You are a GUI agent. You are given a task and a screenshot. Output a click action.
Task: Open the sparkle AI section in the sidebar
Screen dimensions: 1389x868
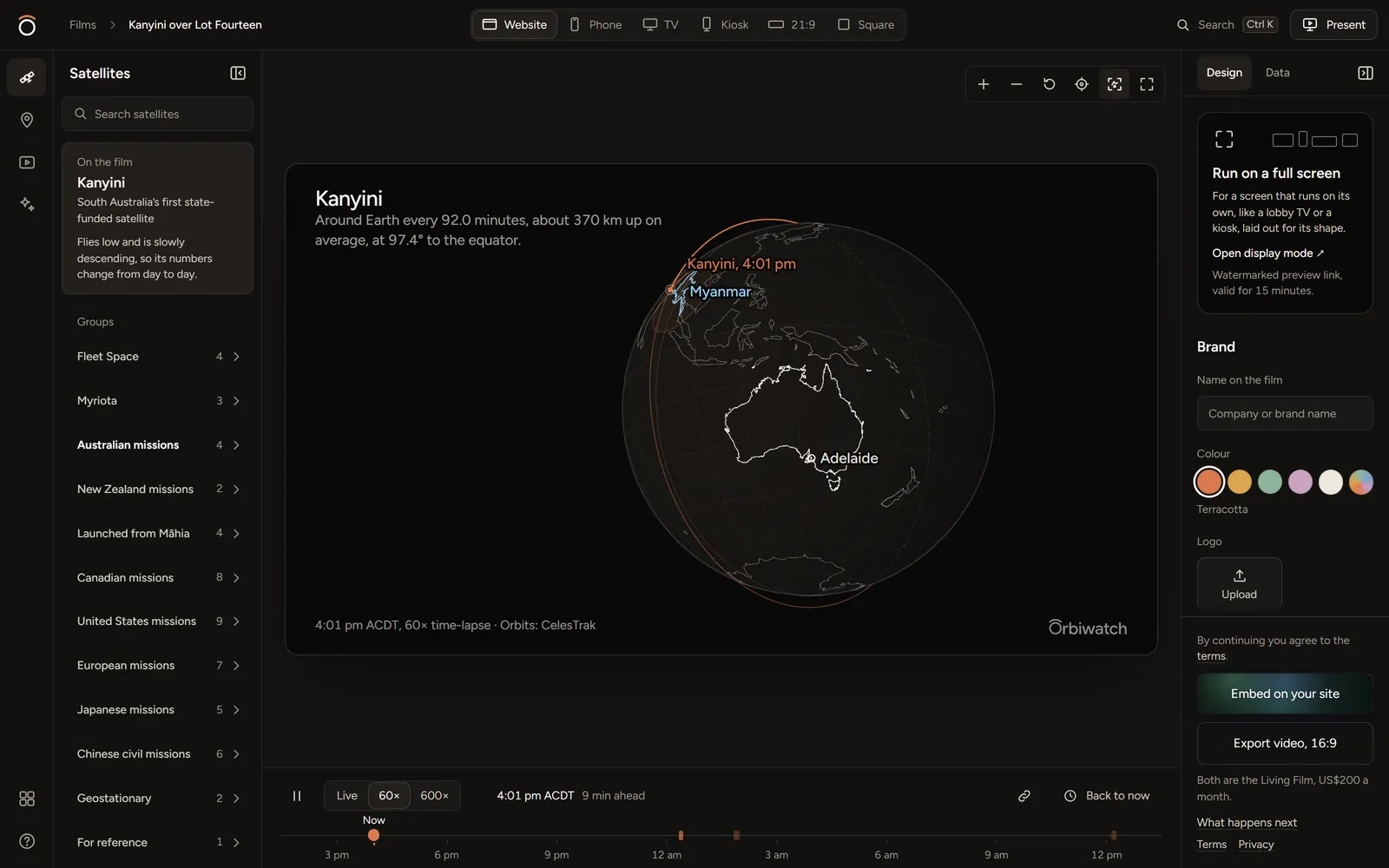27,204
